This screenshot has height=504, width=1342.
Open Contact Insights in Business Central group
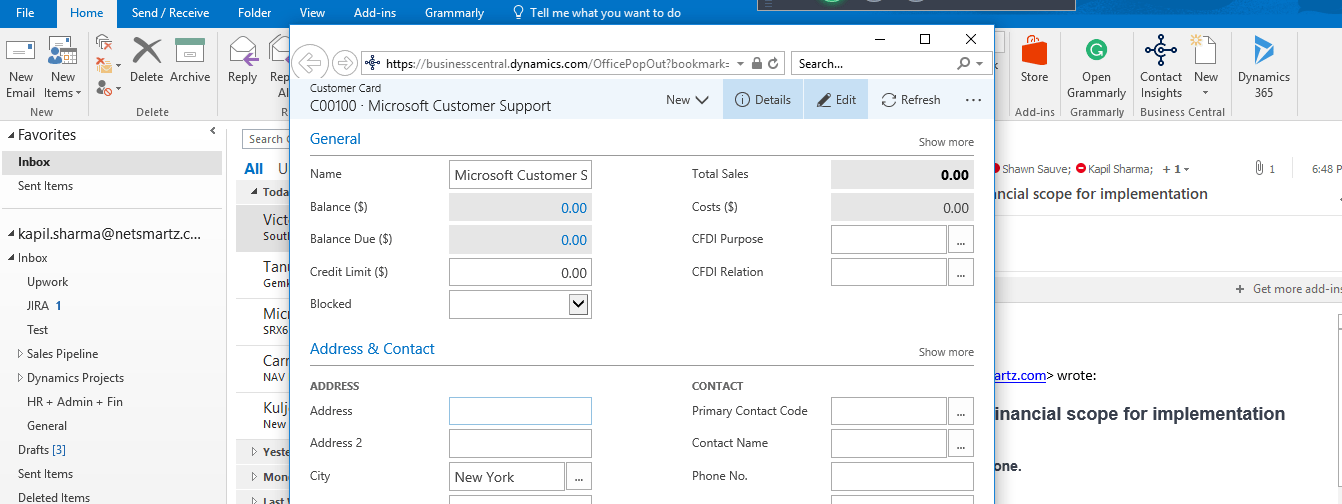(1161, 68)
